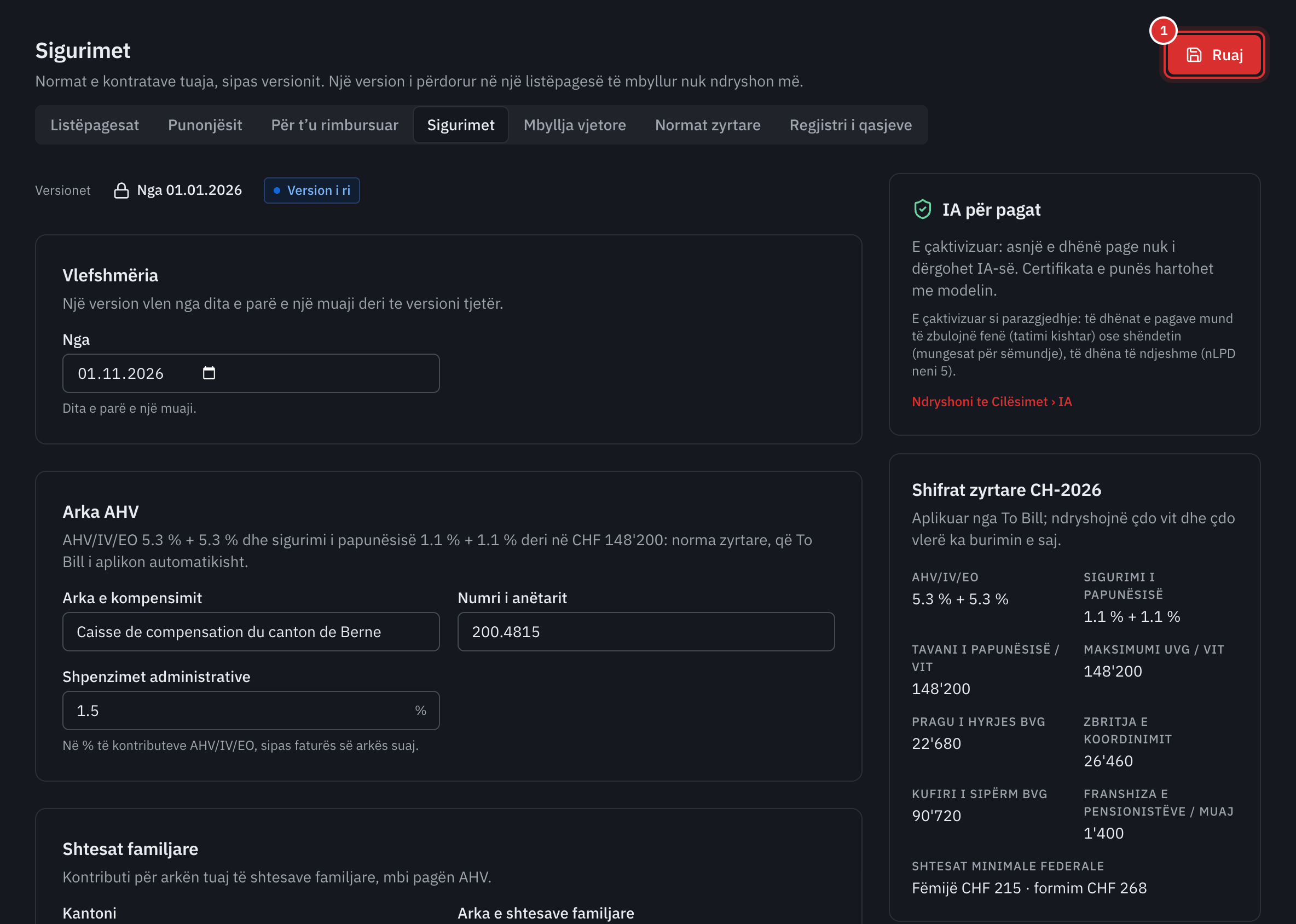
Task: Click the Ruaj save button
Action: tap(1214, 55)
